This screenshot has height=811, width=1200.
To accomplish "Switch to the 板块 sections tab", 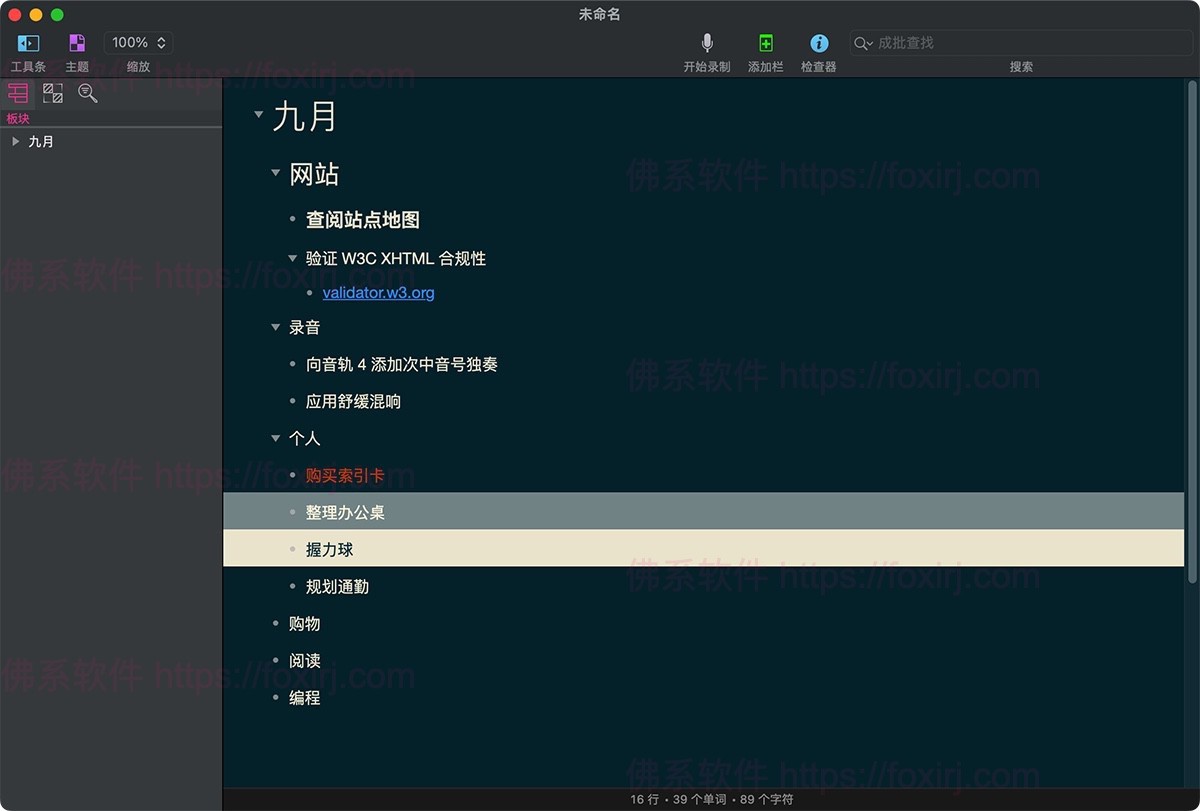I will click(18, 93).
